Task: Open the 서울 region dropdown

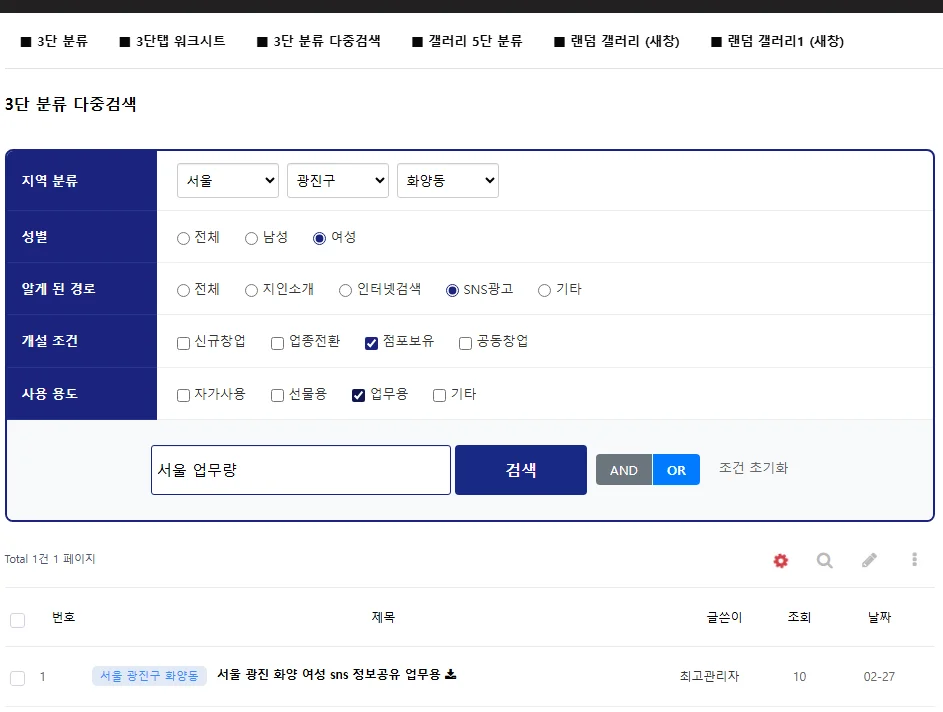Action: [x=228, y=180]
